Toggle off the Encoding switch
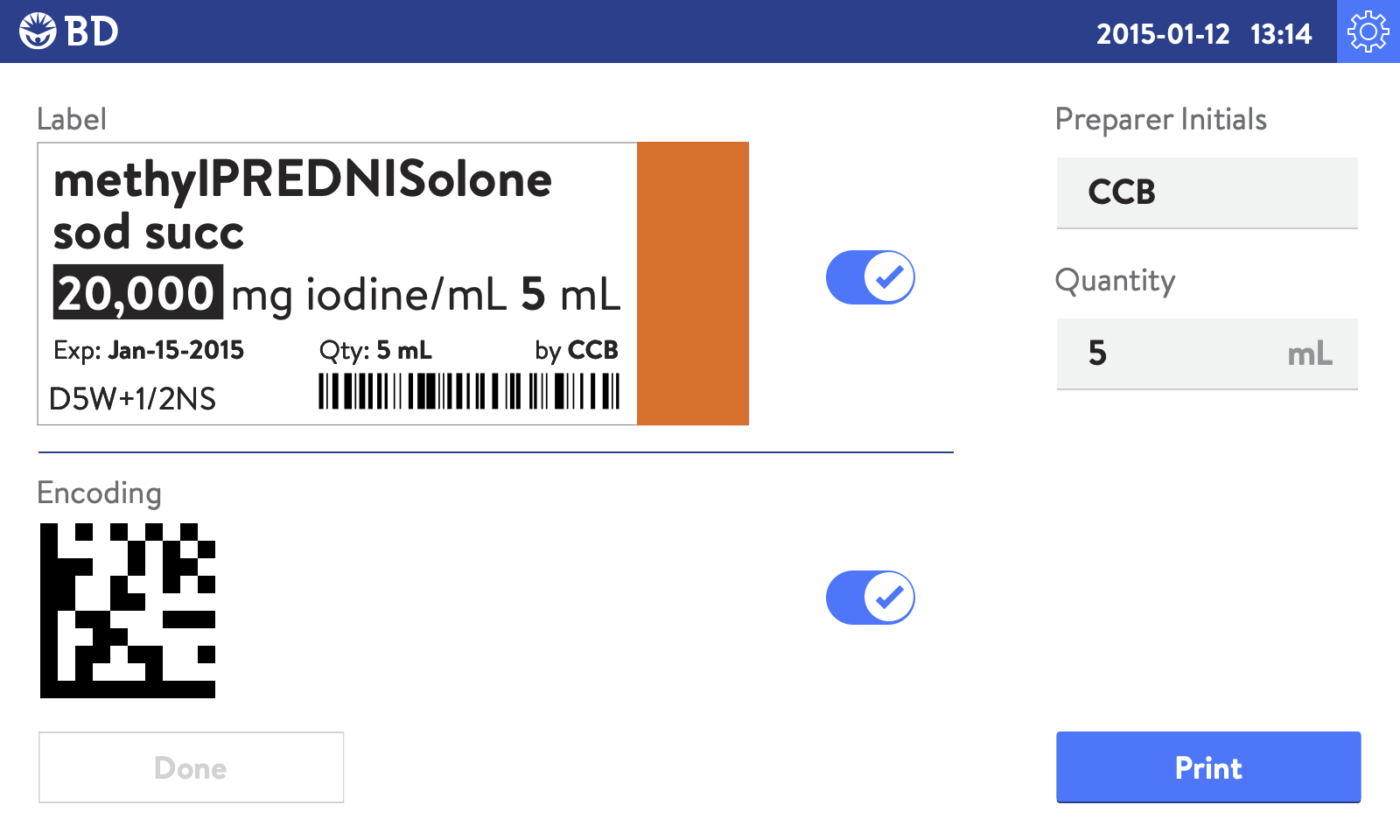The image size is (1400, 840). (x=871, y=598)
